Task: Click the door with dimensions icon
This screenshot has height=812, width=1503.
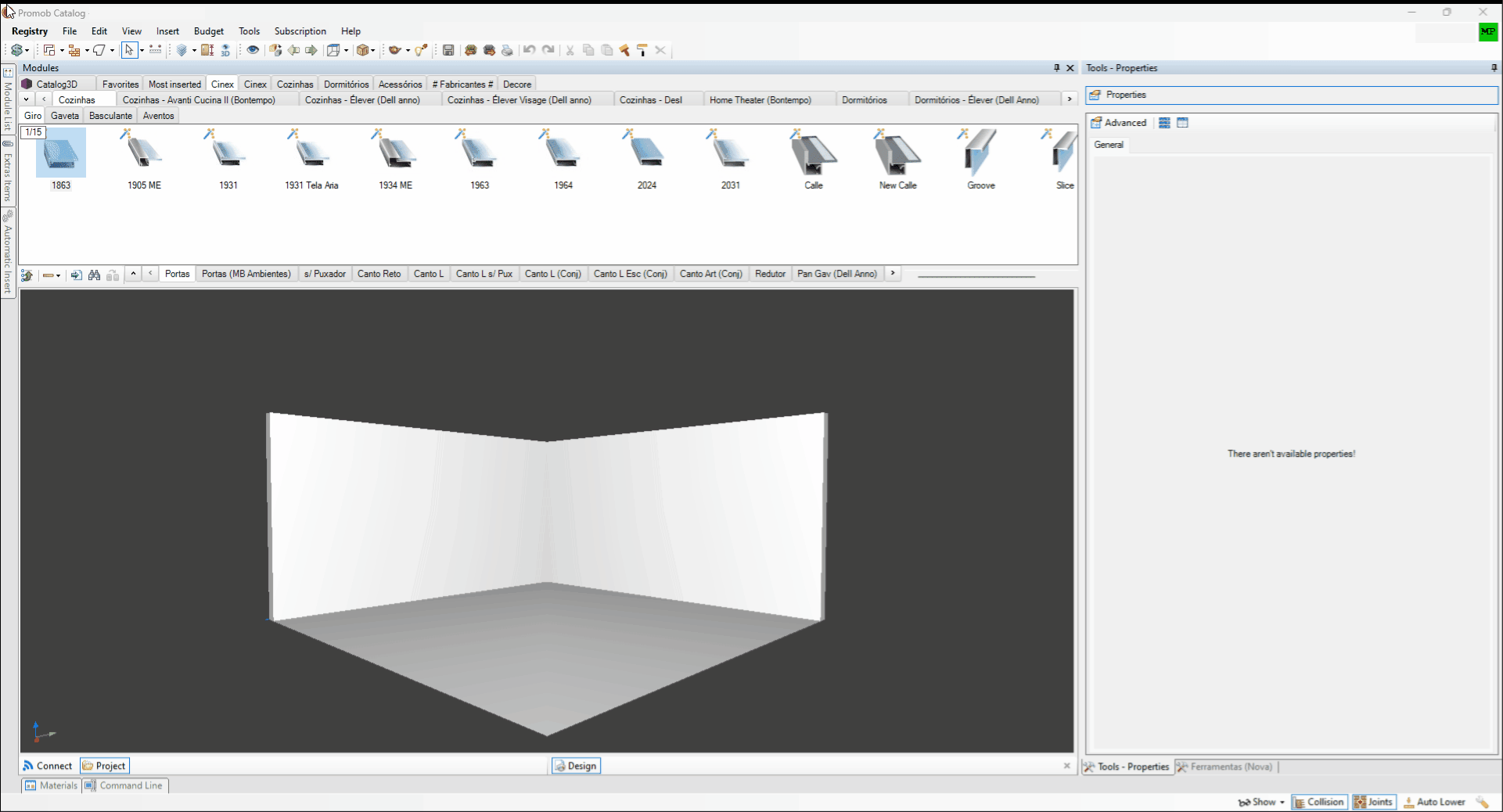Action: (207, 50)
